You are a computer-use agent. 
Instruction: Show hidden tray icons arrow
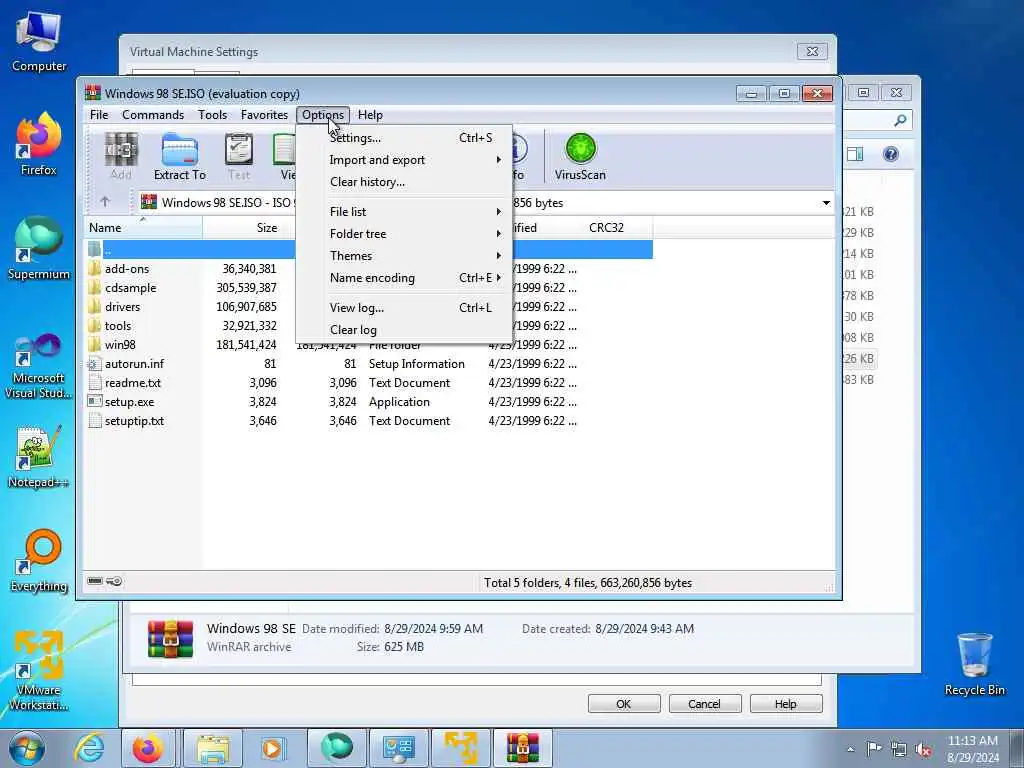pyautogui.click(x=850, y=749)
